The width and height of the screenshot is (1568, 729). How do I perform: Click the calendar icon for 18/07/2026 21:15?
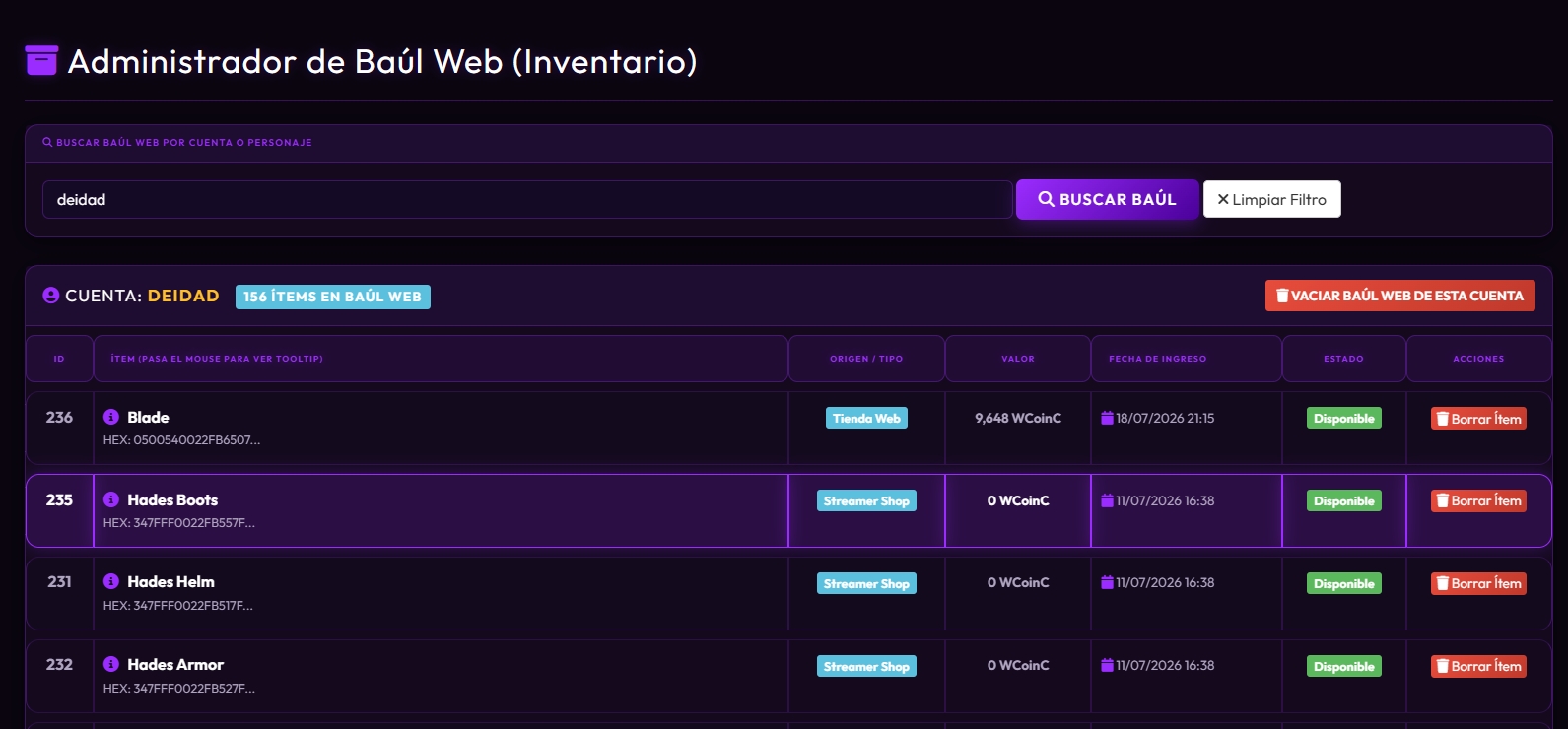pos(1107,418)
